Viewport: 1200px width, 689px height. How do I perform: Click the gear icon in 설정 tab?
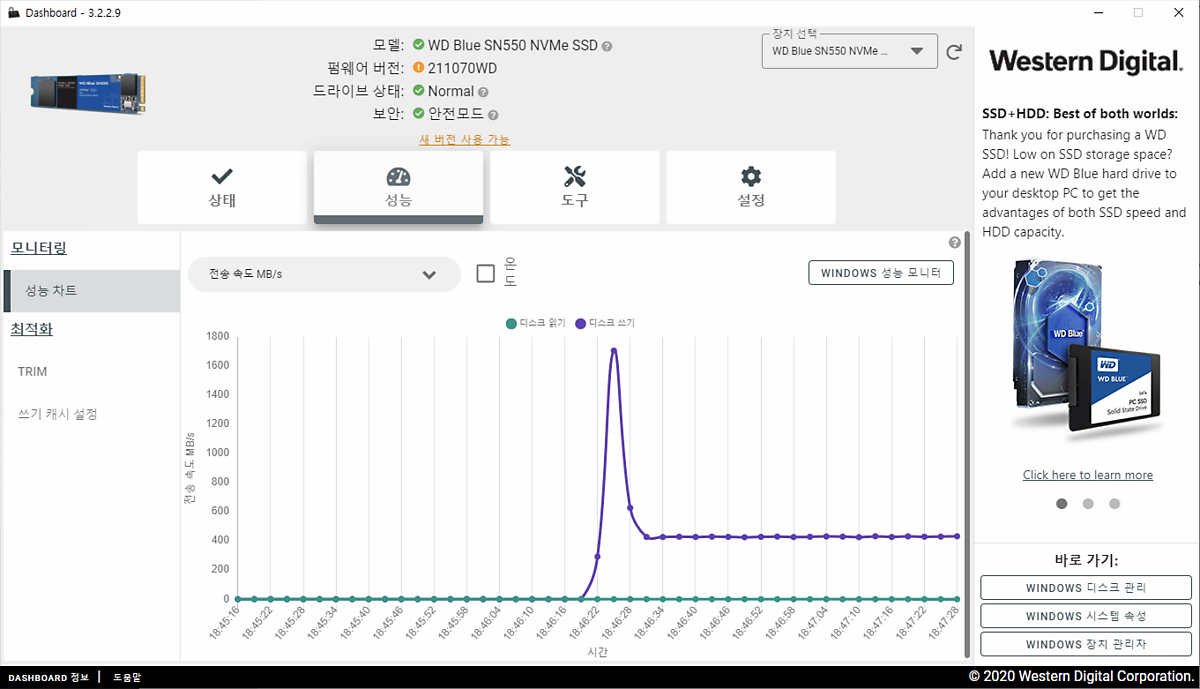click(x=751, y=177)
